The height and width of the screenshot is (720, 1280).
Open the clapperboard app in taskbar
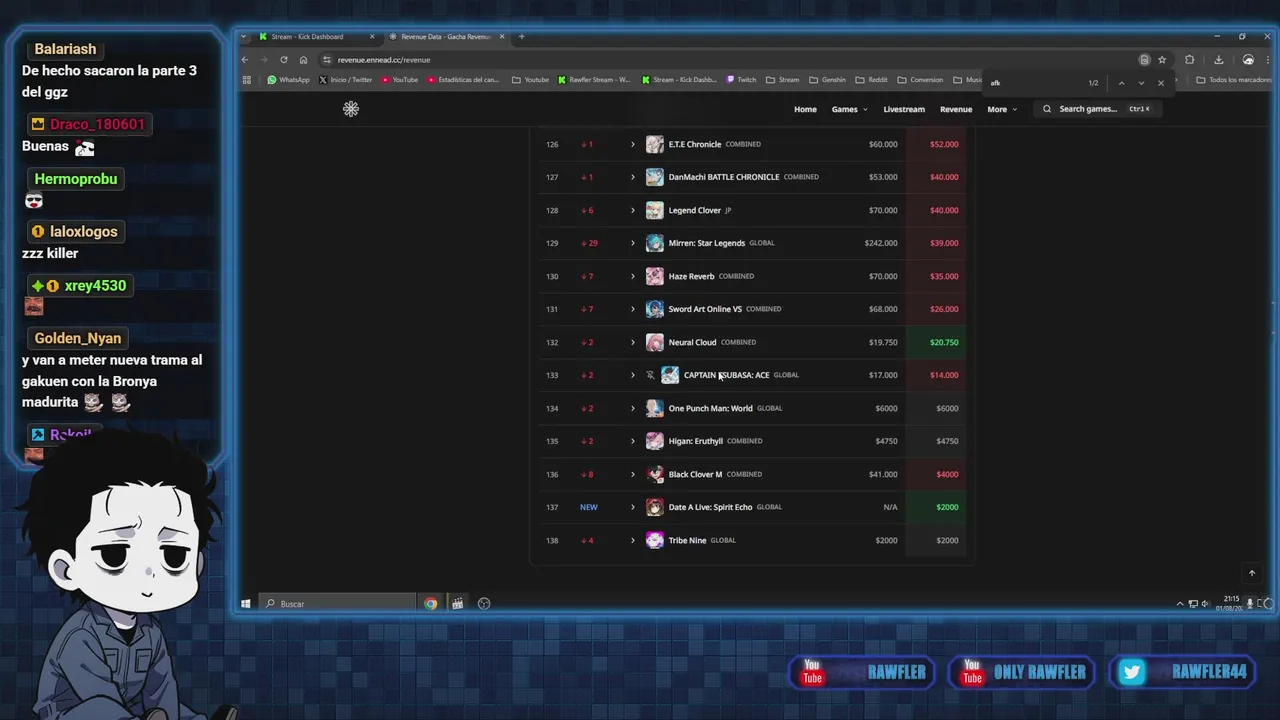[x=457, y=603]
